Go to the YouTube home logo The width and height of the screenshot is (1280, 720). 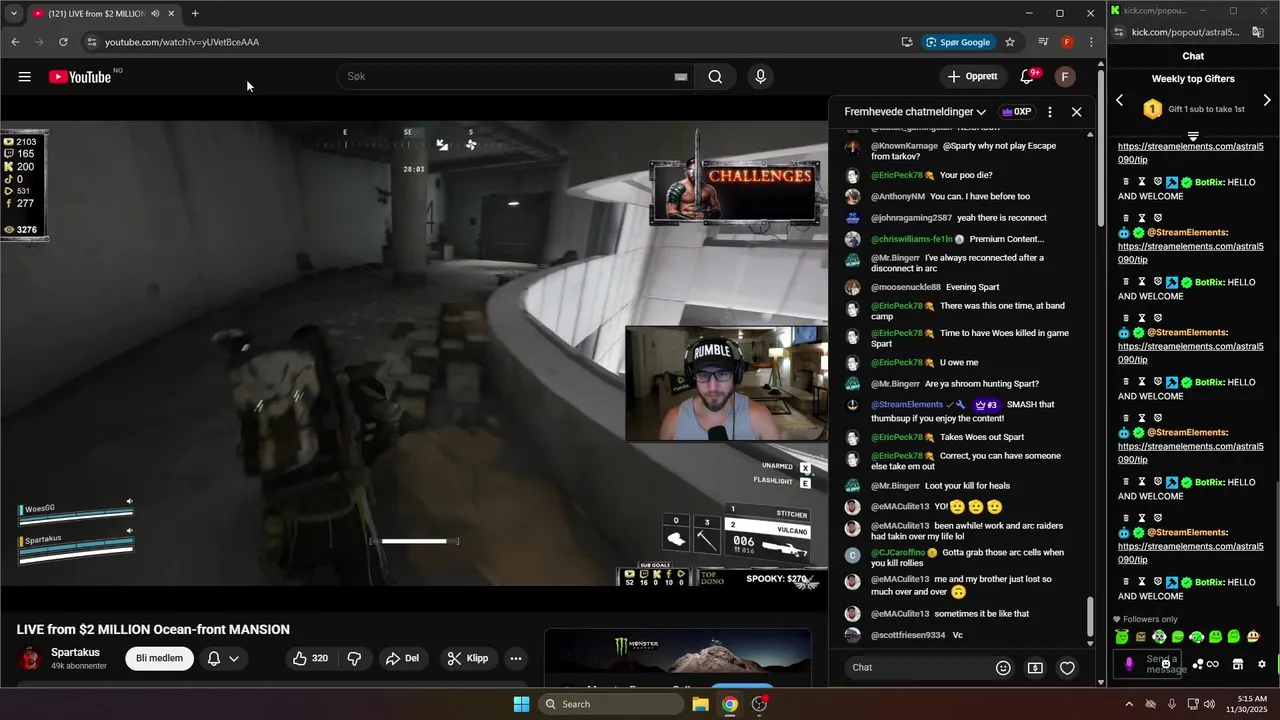(80, 77)
